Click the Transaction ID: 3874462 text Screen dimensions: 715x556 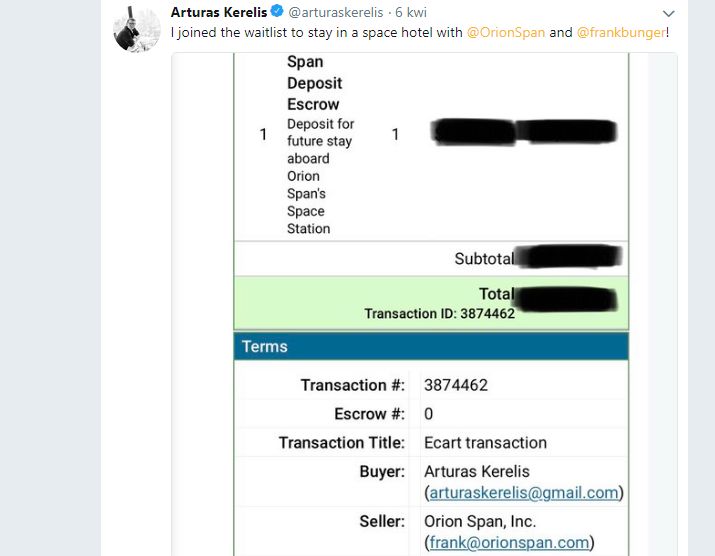tap(439, 313)
